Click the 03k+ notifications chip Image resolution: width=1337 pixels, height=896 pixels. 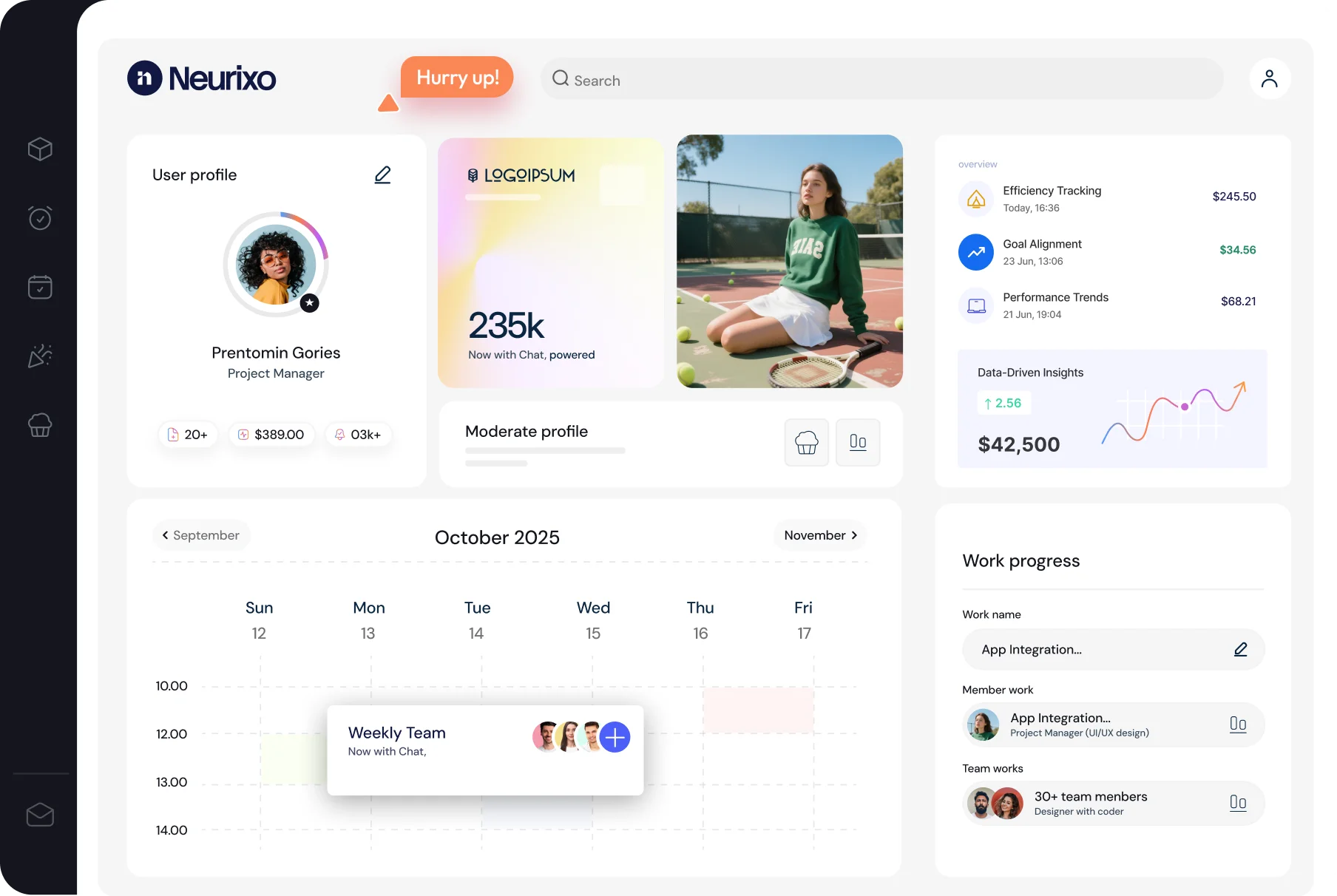click(358, 435)
